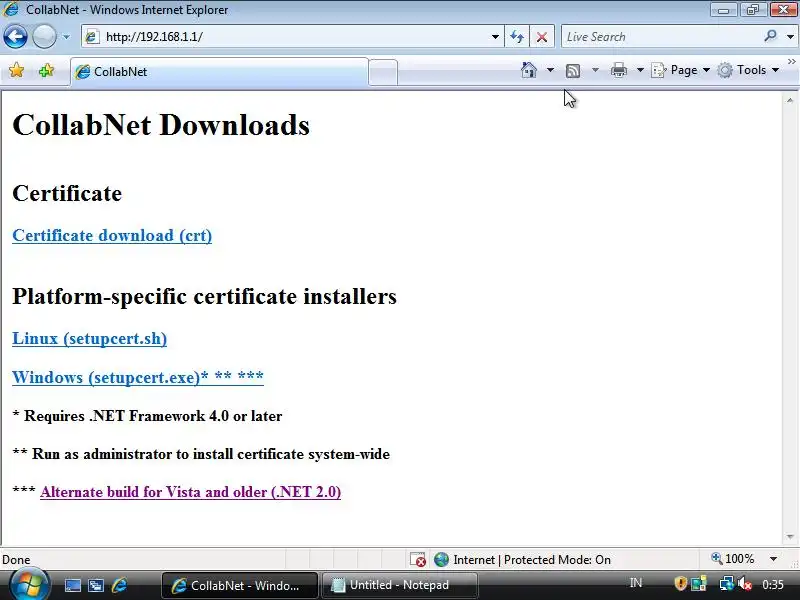Open Alternate build for Vista and older link
Image resolution: width=800 pixels, height=600 pixels.
tap(190, 492)
